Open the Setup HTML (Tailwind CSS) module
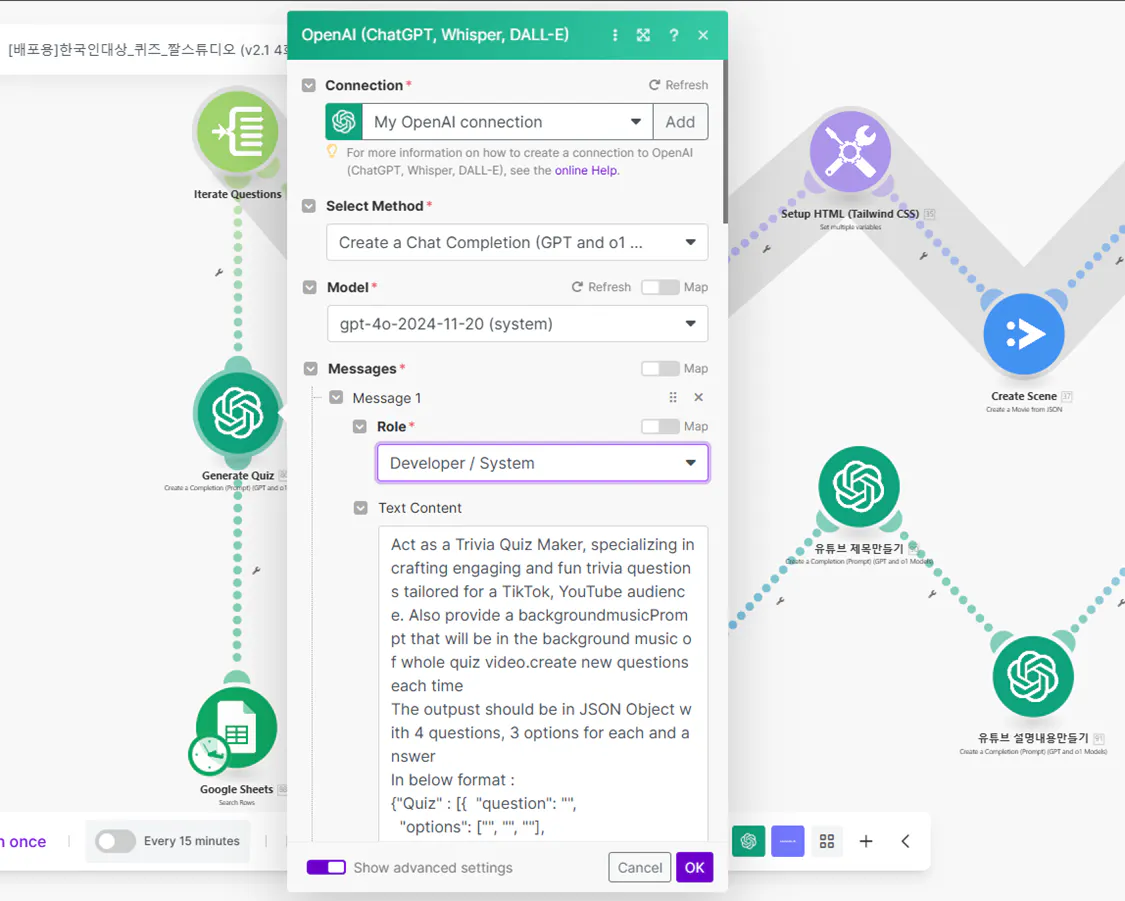1125x901 pixels. point(850,151)
